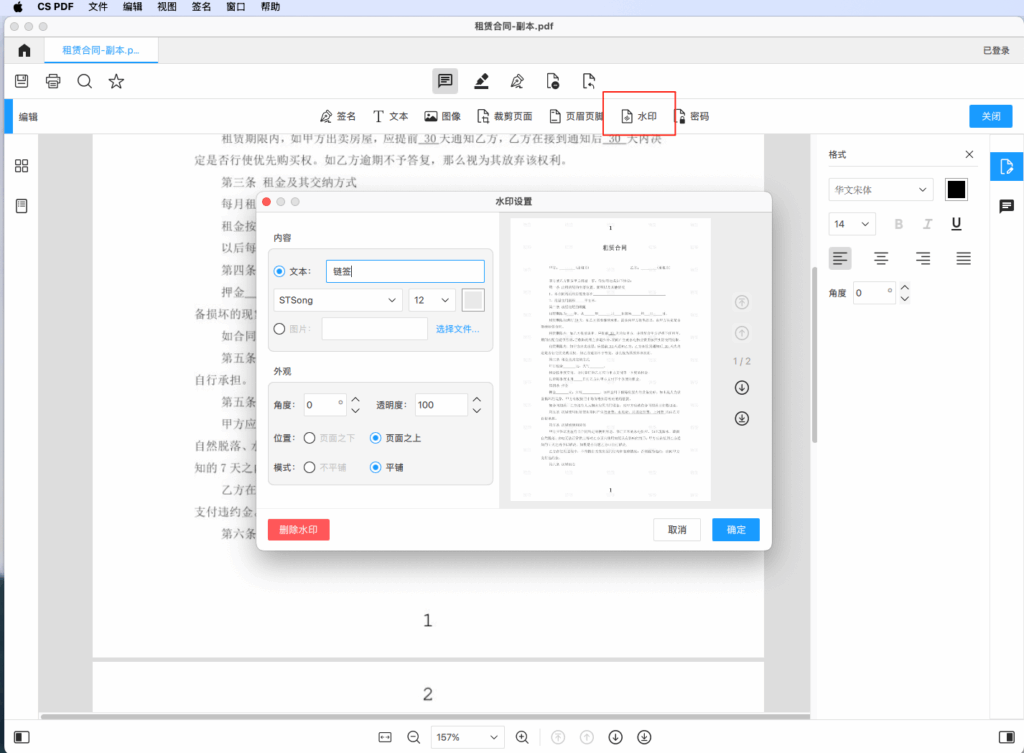
Task: Click the convert page icon in top toolbar
Action: (x=588, y=81)
